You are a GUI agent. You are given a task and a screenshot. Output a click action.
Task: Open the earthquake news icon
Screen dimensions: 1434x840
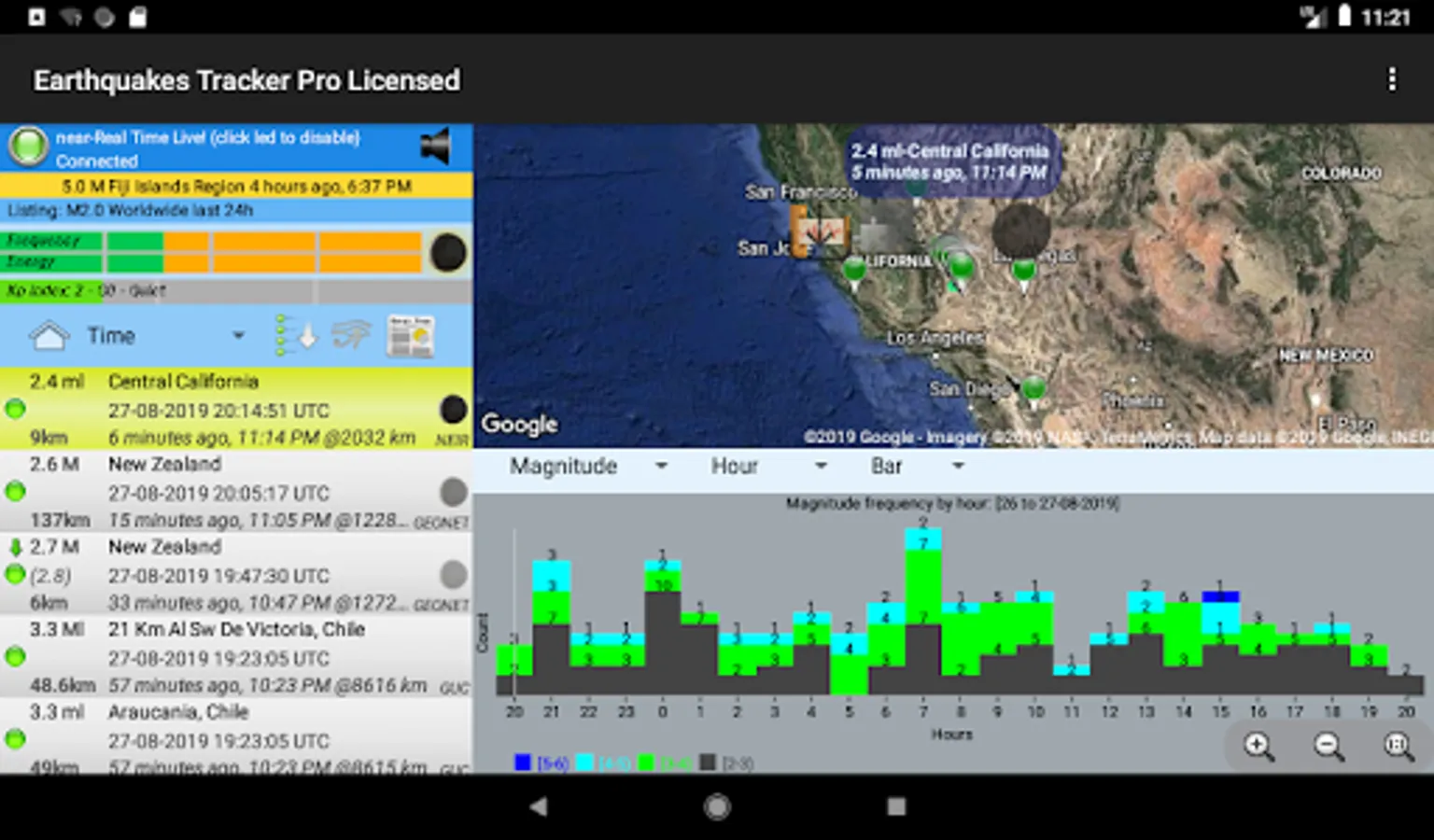pos(410,336)
